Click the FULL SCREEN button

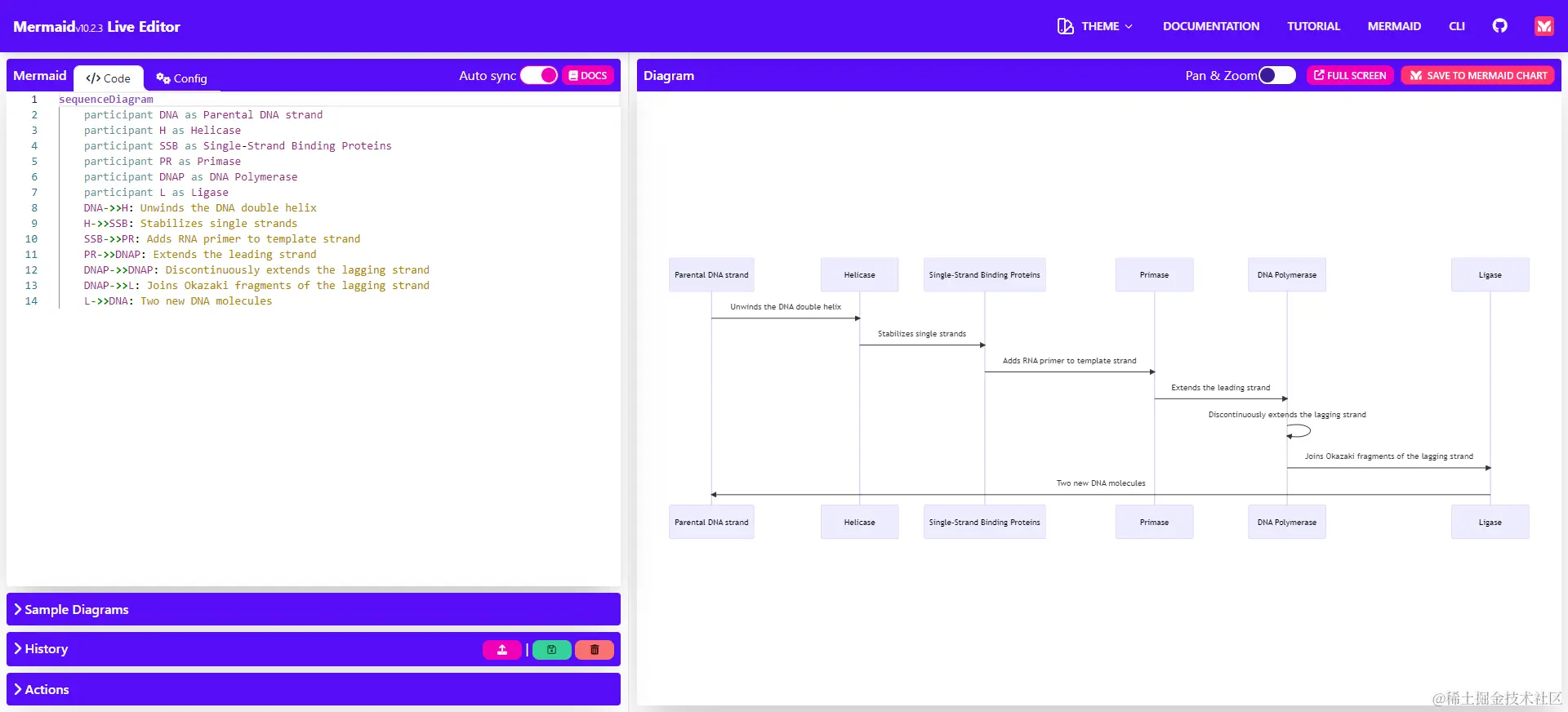[x=1350, y=75]
